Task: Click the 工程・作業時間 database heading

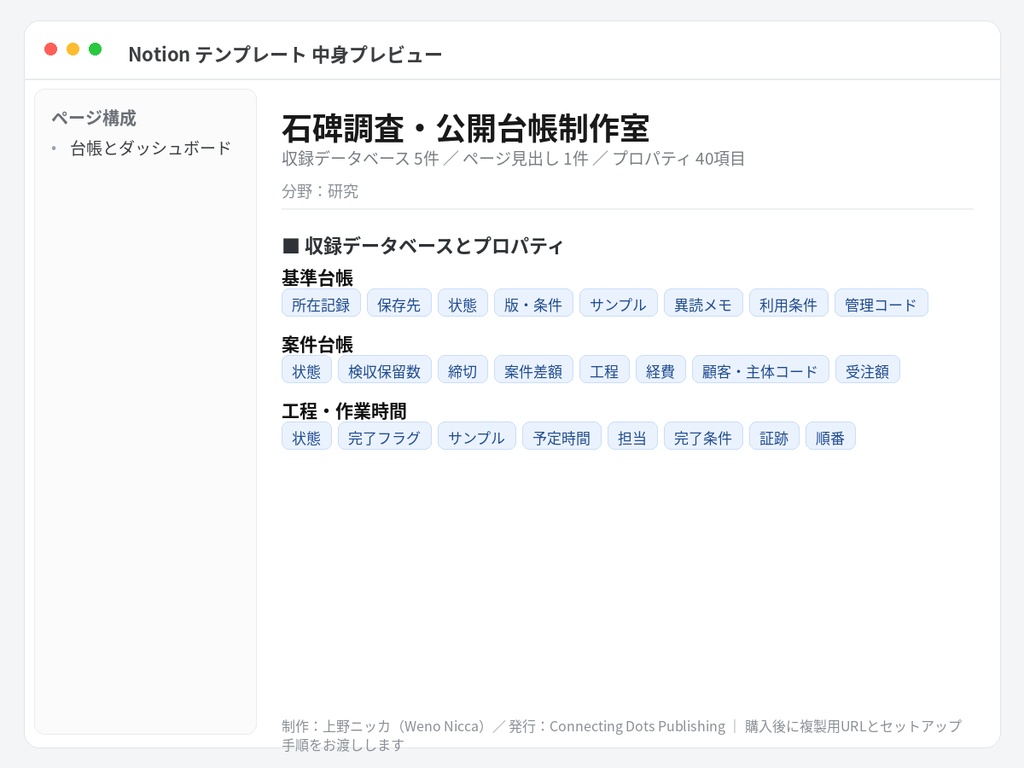Action: pos(344,411)
